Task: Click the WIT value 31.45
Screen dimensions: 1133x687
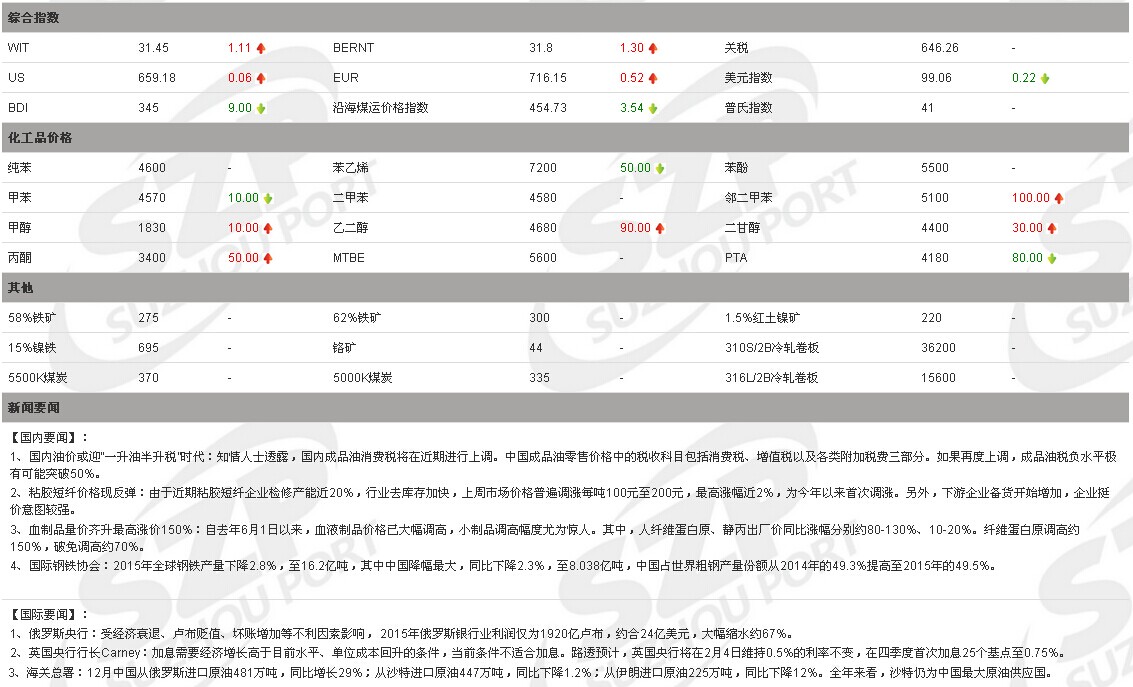Action: 153,48
